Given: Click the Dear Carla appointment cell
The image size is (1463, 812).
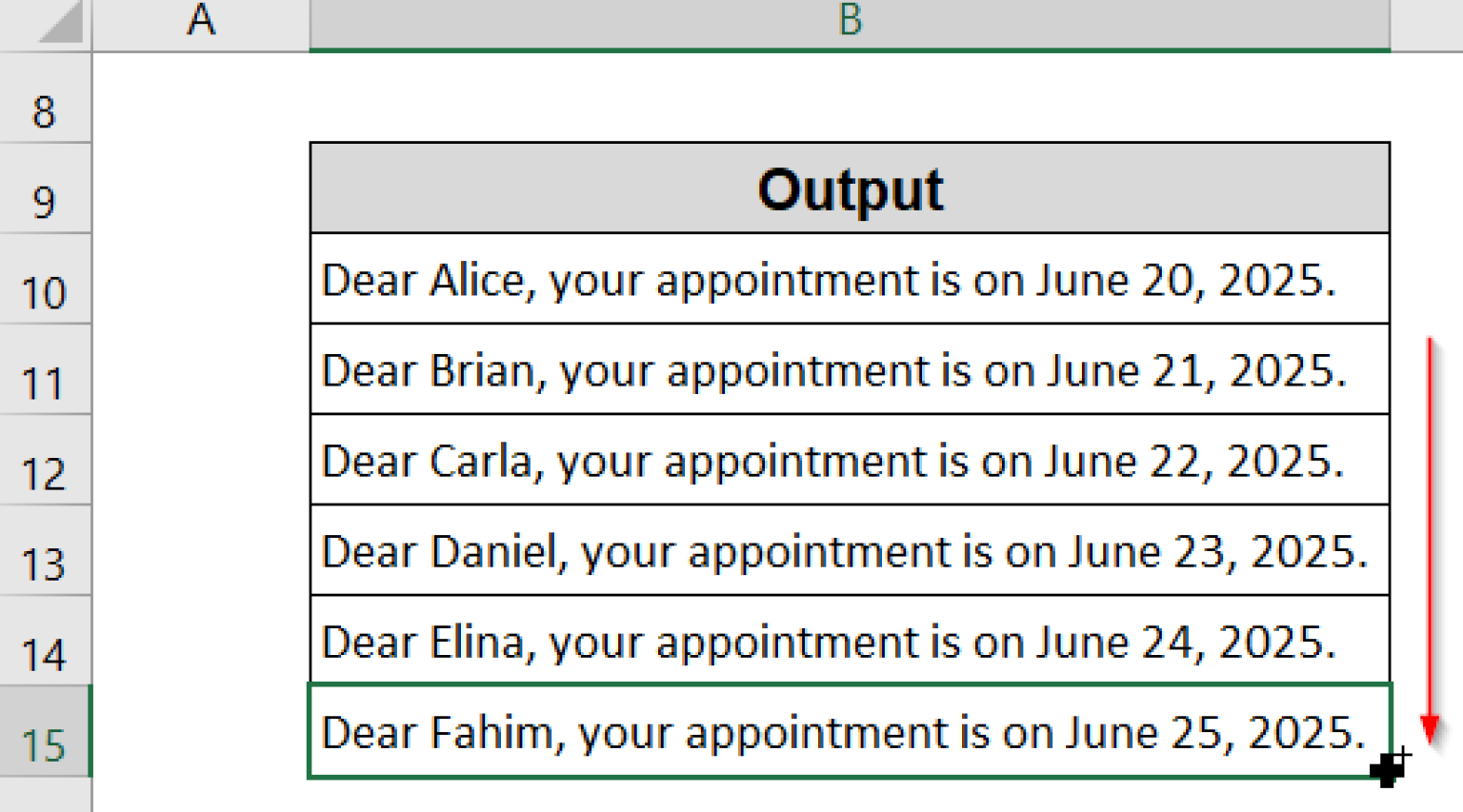Looking at the screenshot, I should (x=850, y=461).
